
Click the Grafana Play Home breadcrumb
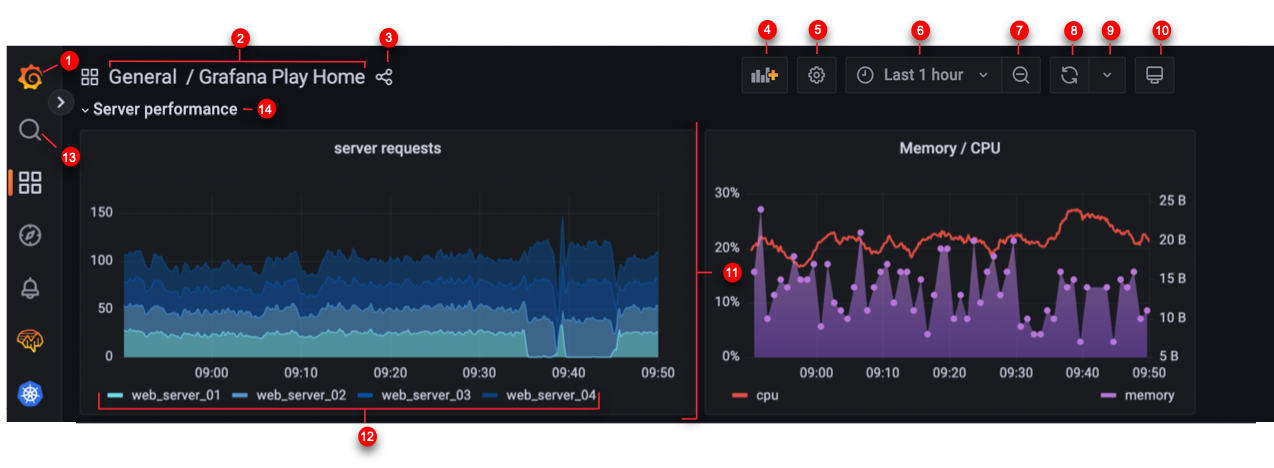(x=281, y=76)
